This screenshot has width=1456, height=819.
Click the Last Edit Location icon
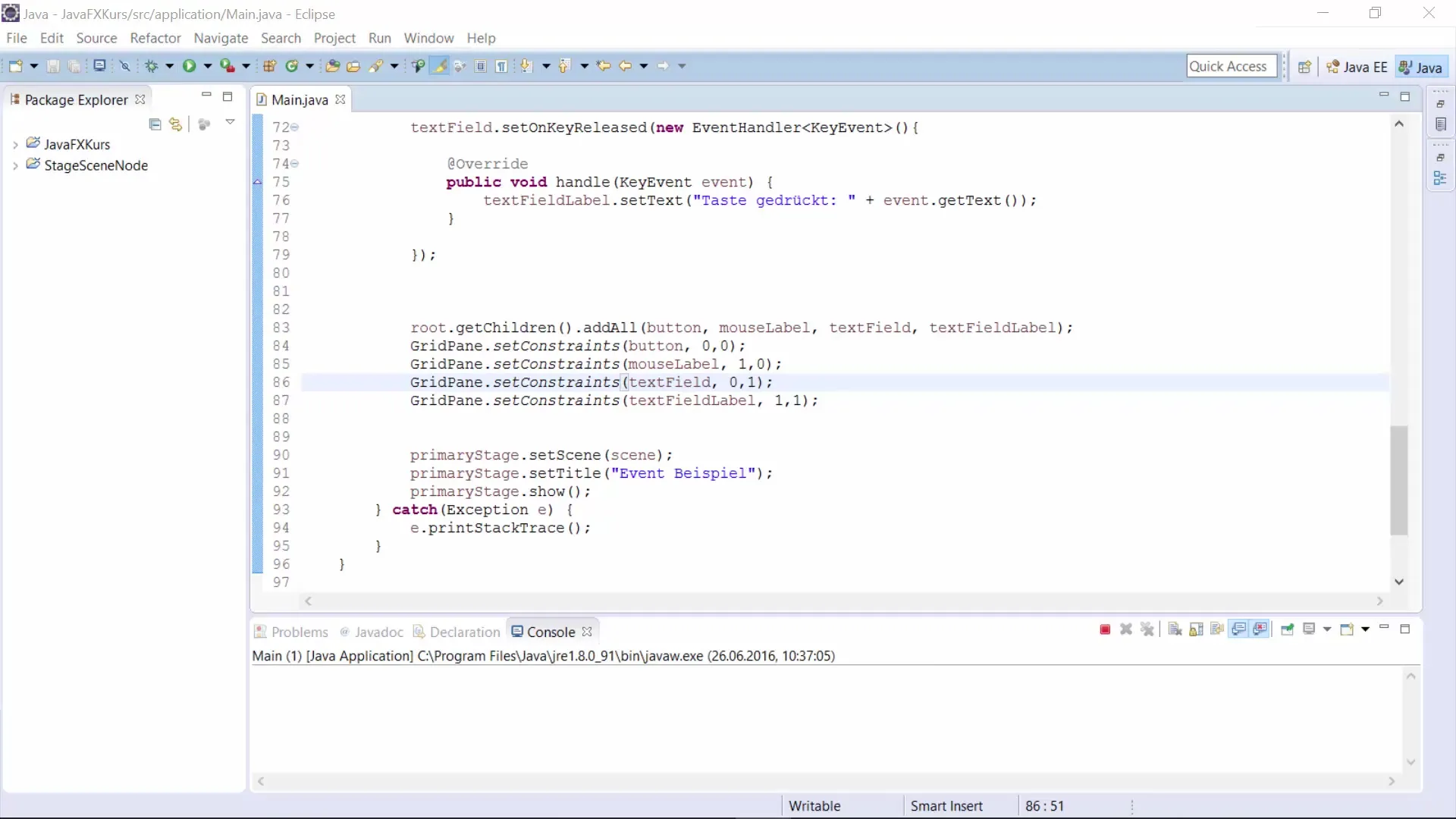[x=604, y=66]
